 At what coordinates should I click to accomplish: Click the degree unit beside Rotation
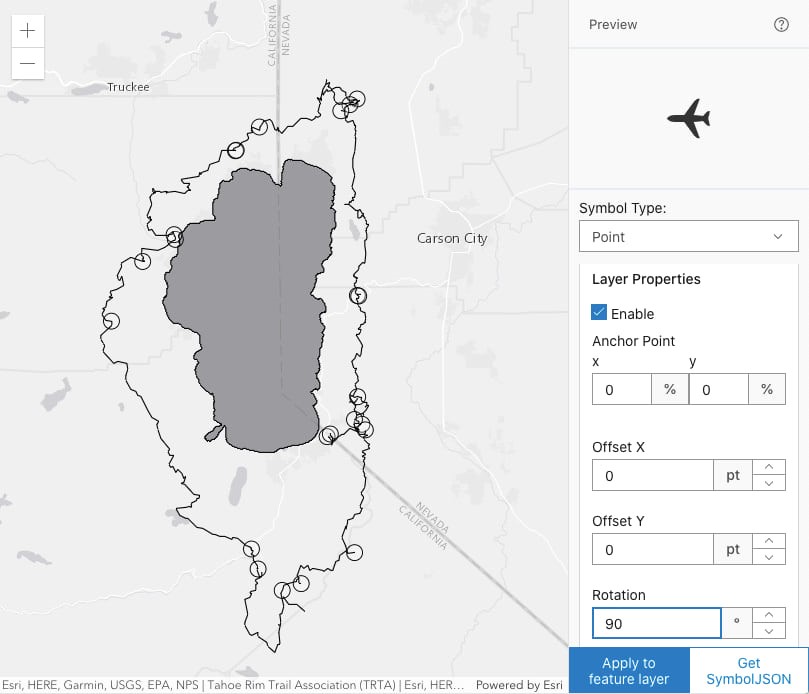click(x=737, y=622)
